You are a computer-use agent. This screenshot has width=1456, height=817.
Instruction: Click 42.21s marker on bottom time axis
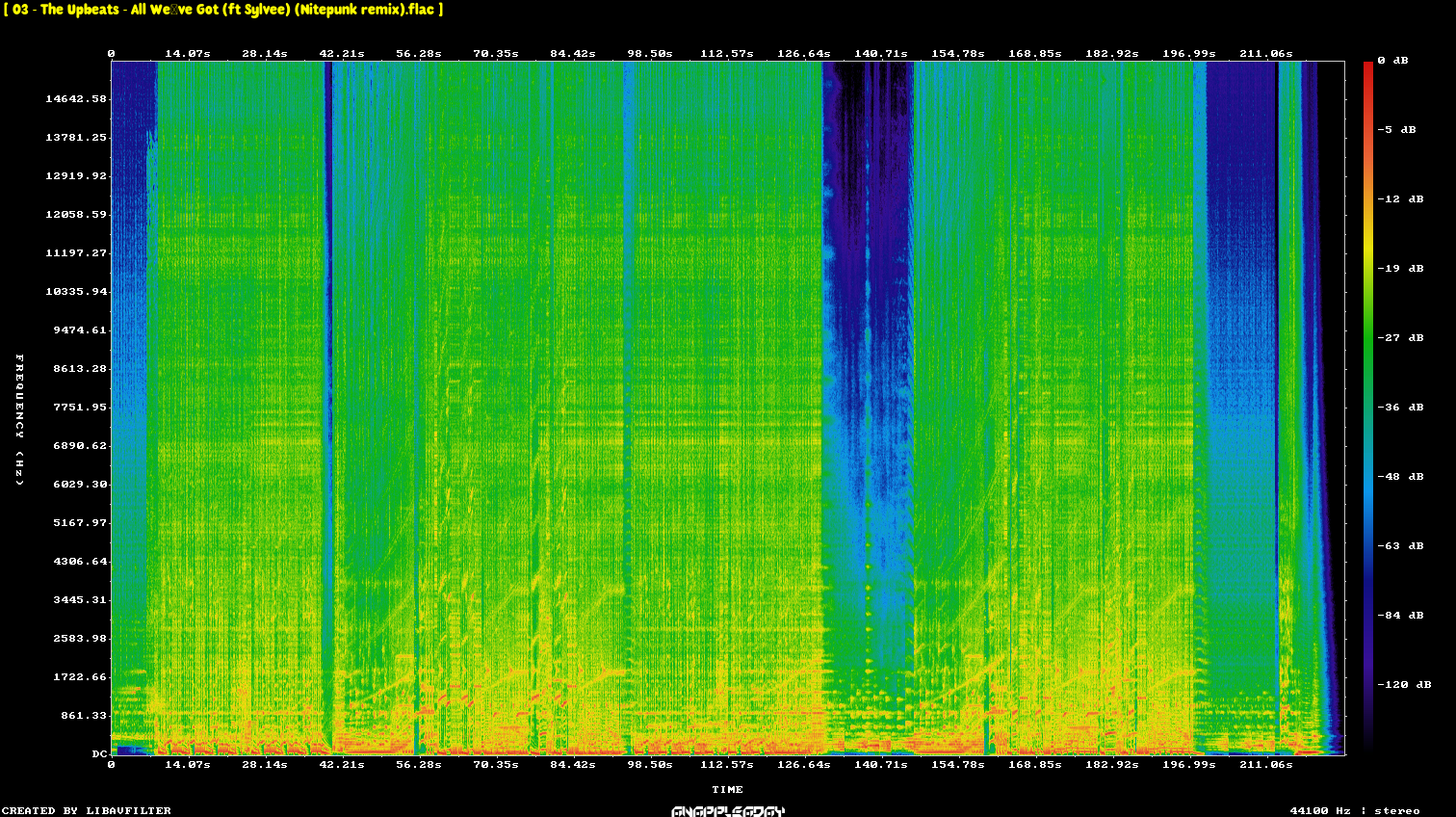point(341,765)
